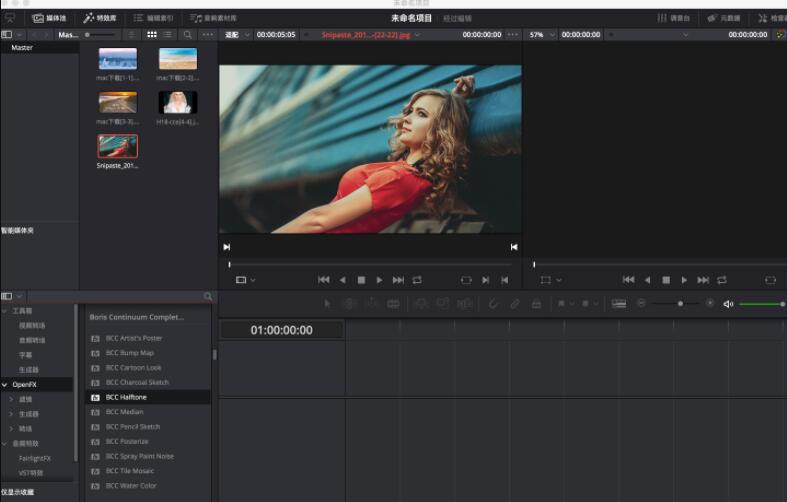Search the effects library with magnifier icon
This screenshot has width=787, height=502.
(208, 296)
